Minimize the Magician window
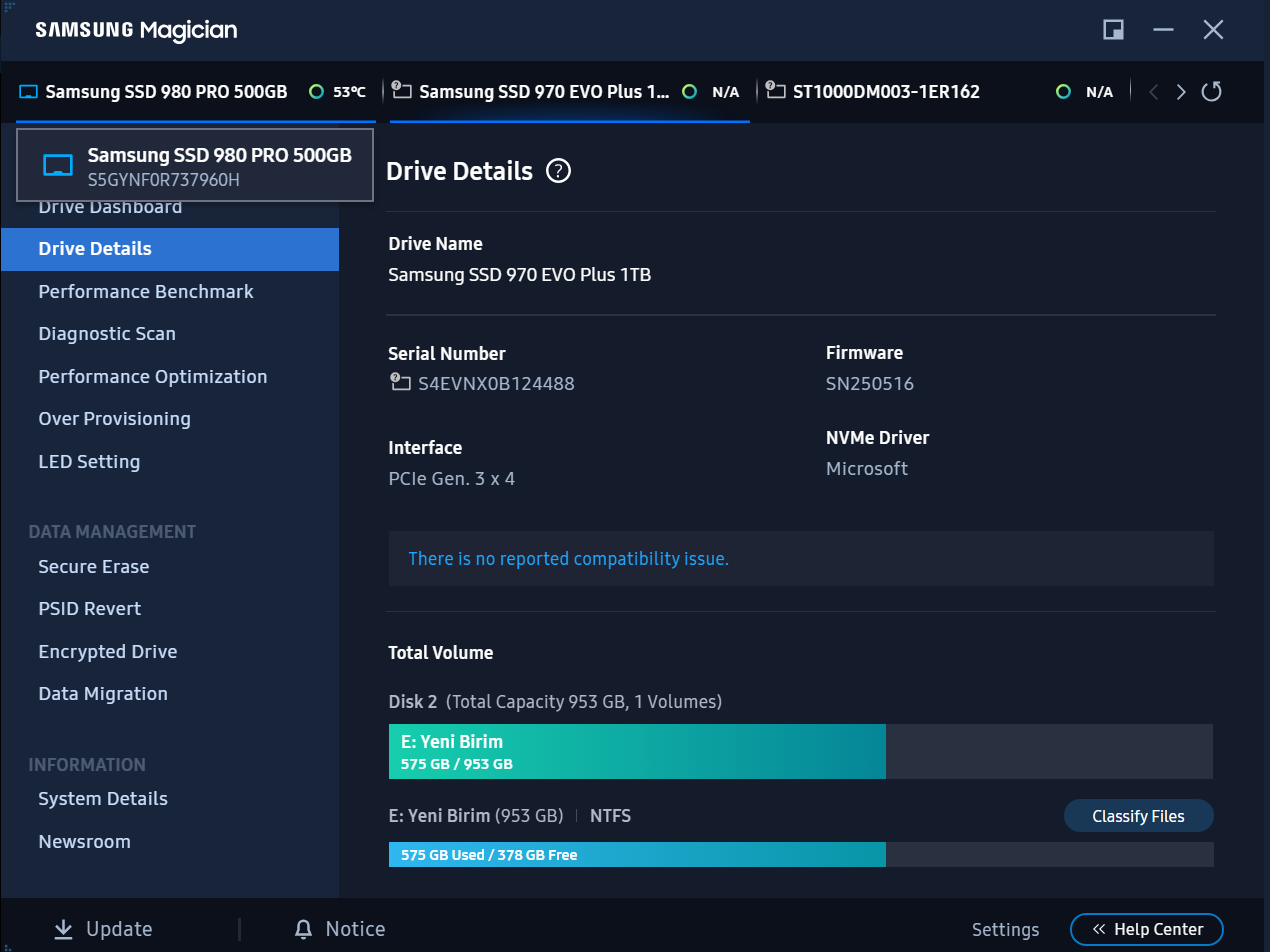Screen dimensions: 1270x952 (1163, 29)
